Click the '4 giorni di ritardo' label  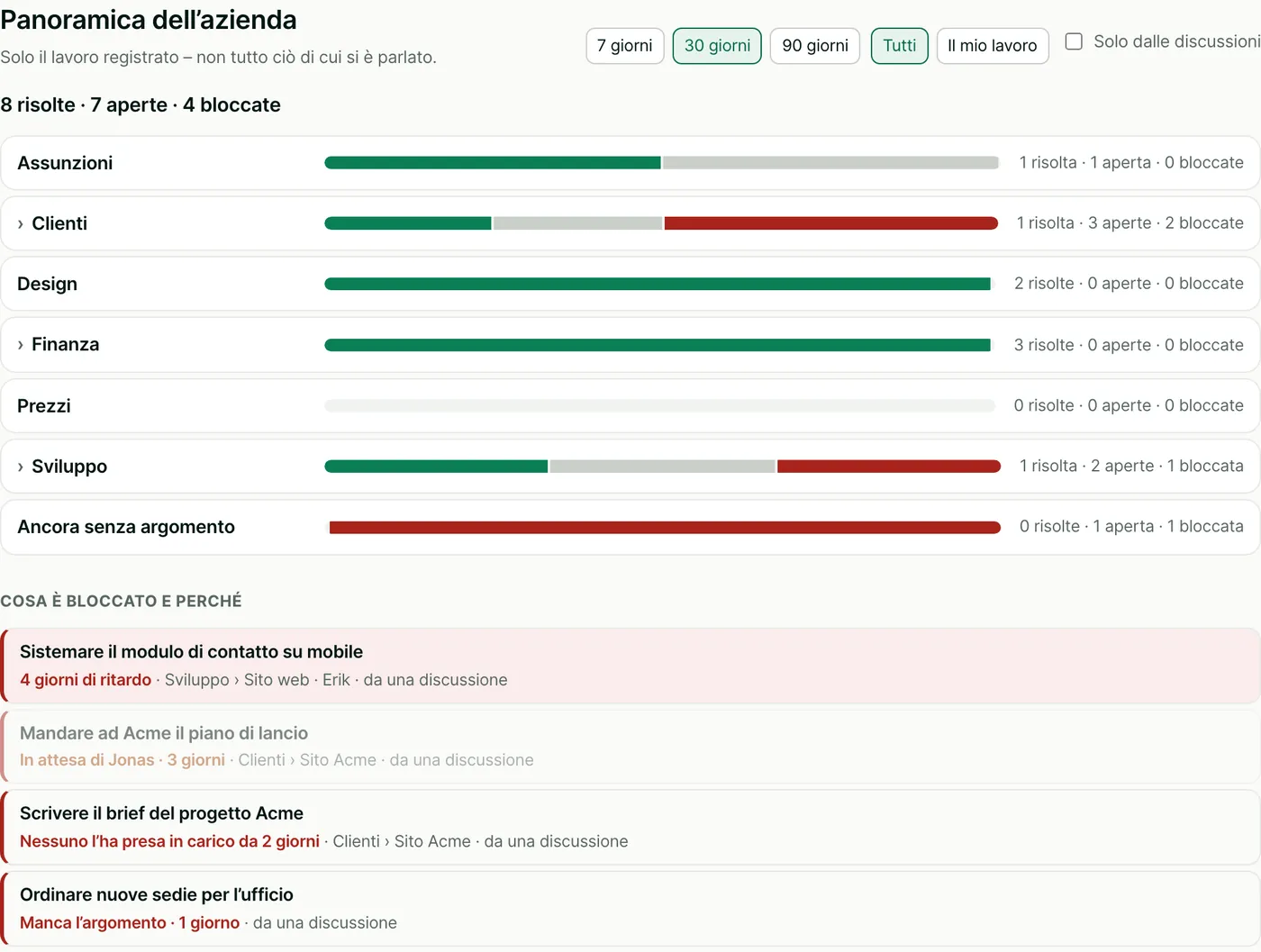point(86,680)
